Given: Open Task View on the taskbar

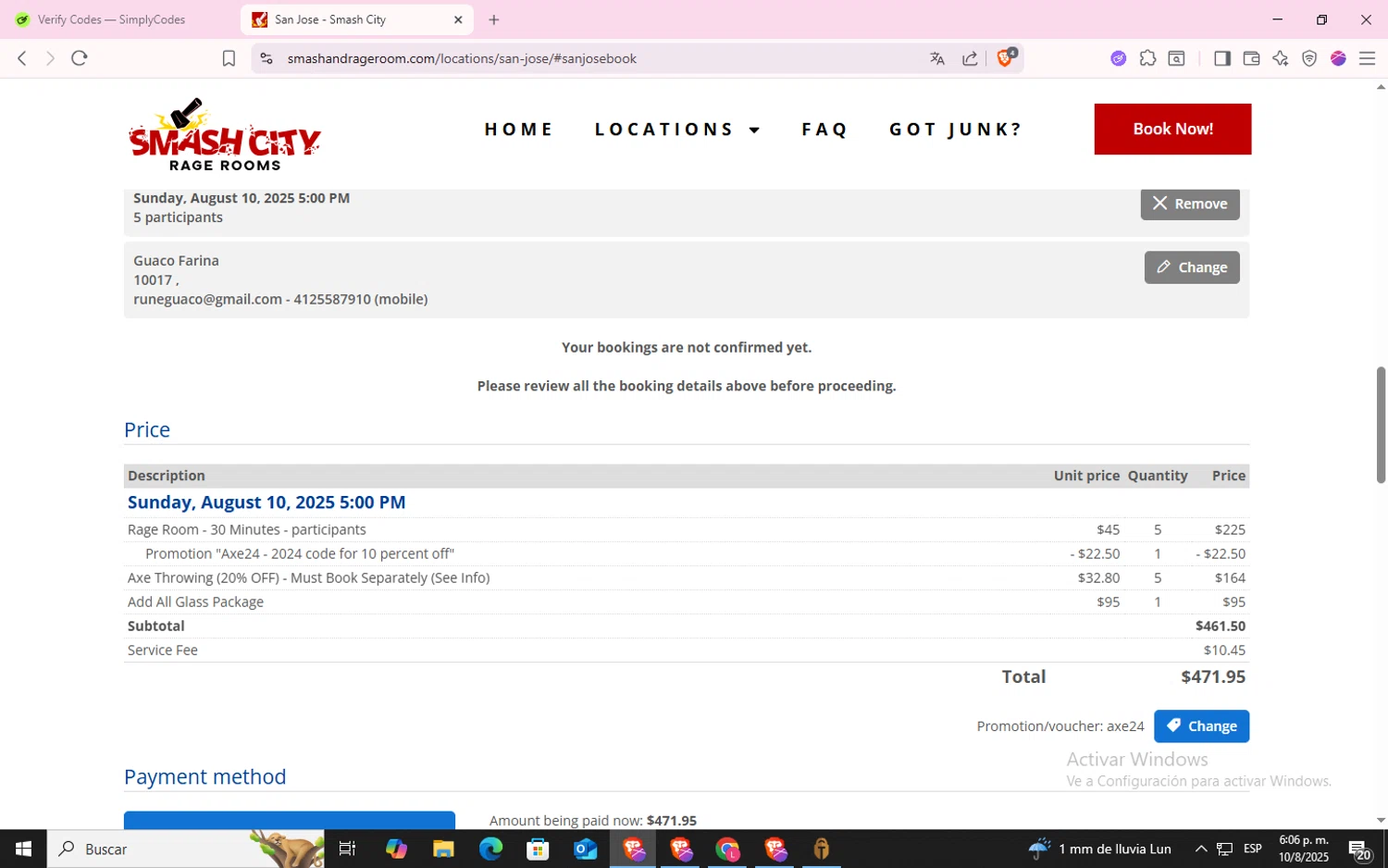Looking at the screenshot, I should [x=347, y=849].
